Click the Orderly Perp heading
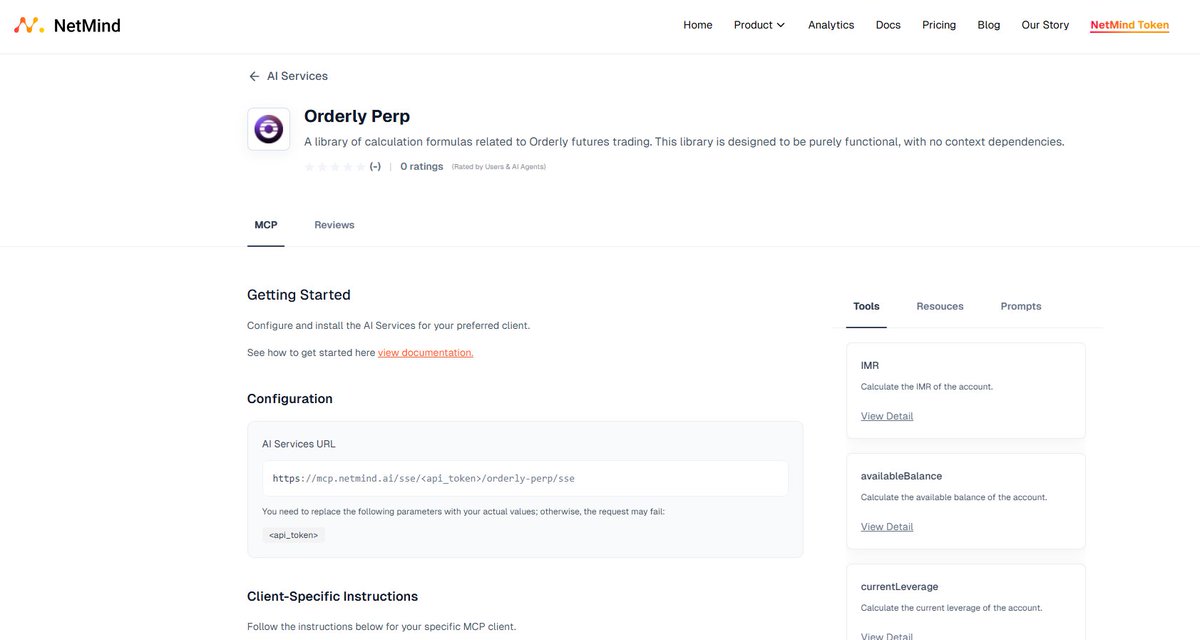The image size is (1200, 640). (357, 116)
